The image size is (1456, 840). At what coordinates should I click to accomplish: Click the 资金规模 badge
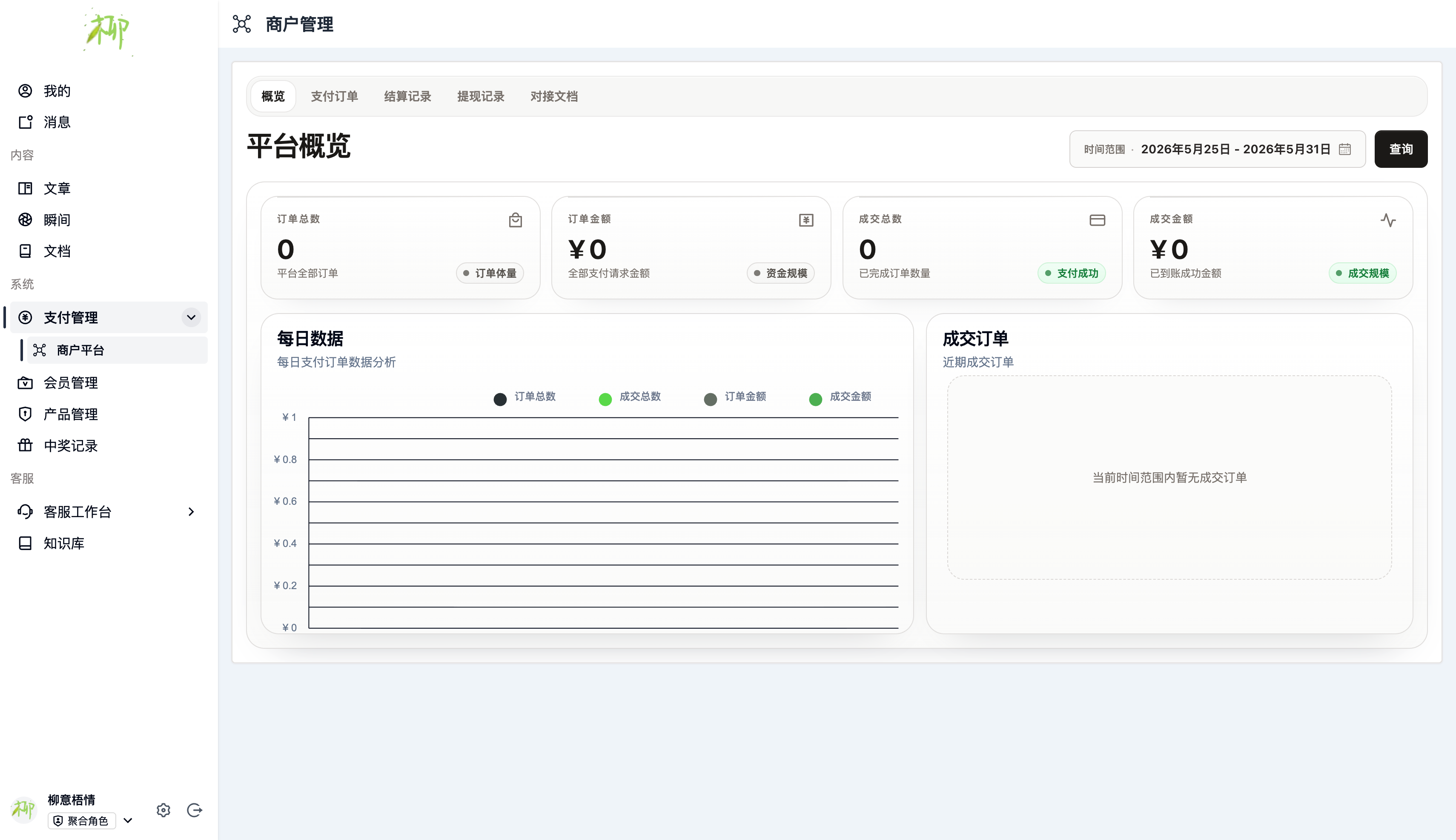pos(781,273)
